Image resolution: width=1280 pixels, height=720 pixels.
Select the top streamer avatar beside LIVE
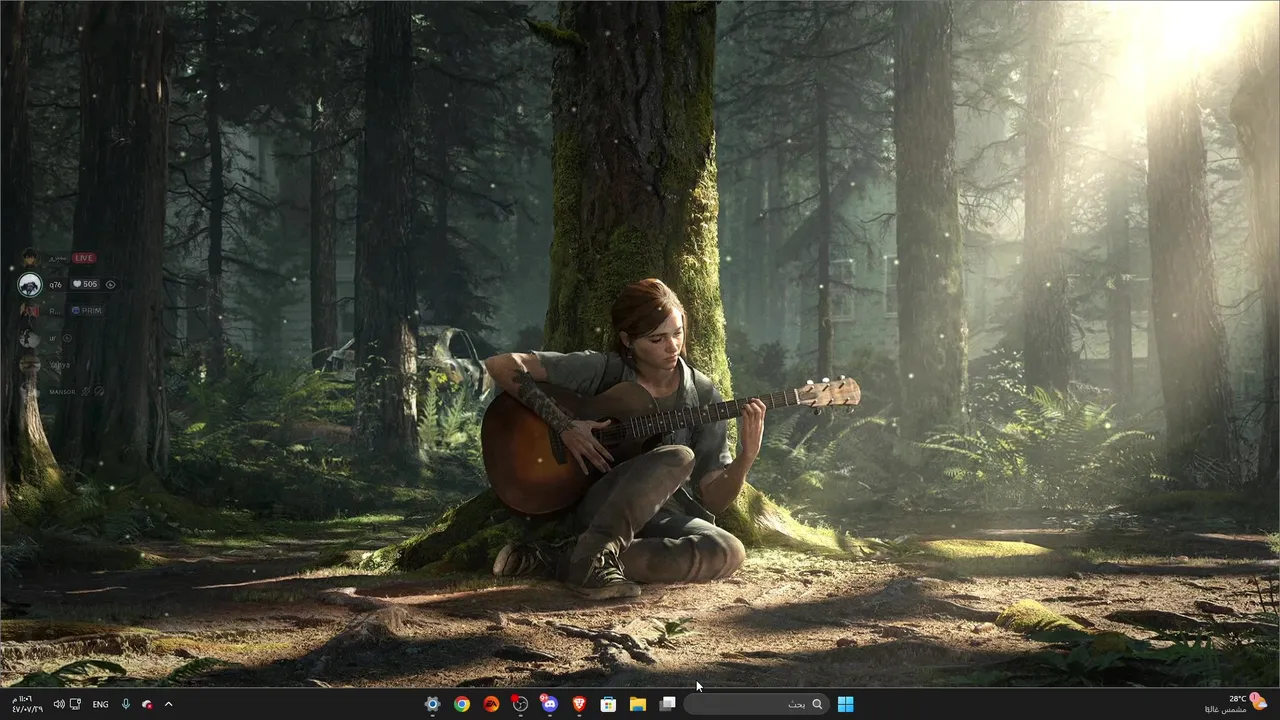pyautogui.click(x=30, y=258)
